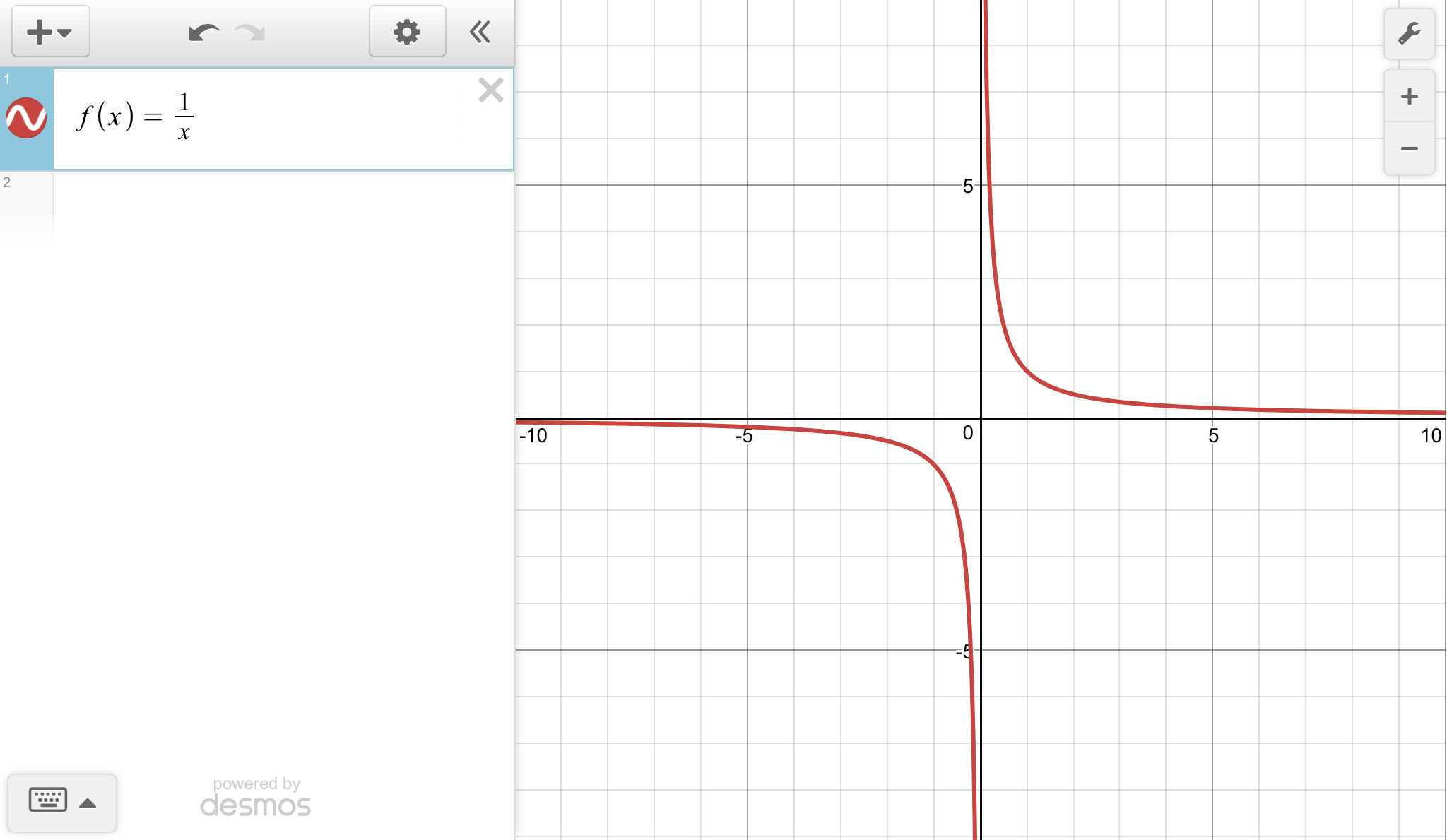Toggle visibility of f(x) curve icon
Screen dimensions: 1447x840
pyautogui.click(x=26, y=118)
